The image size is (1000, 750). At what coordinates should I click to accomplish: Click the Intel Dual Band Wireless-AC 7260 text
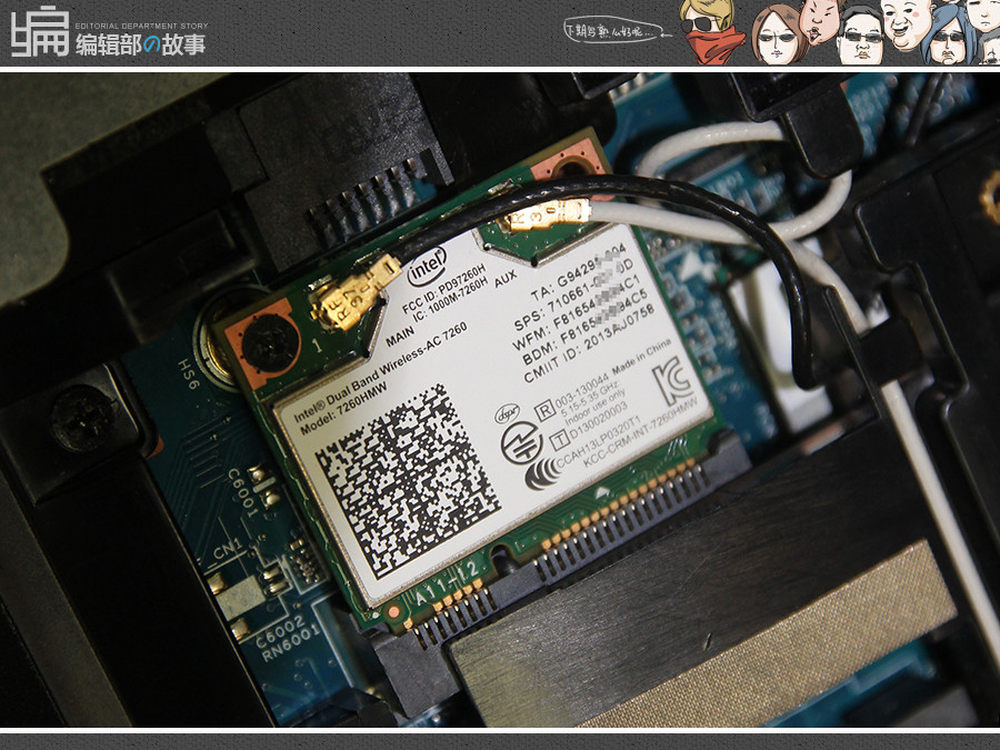tap(380, 372)
